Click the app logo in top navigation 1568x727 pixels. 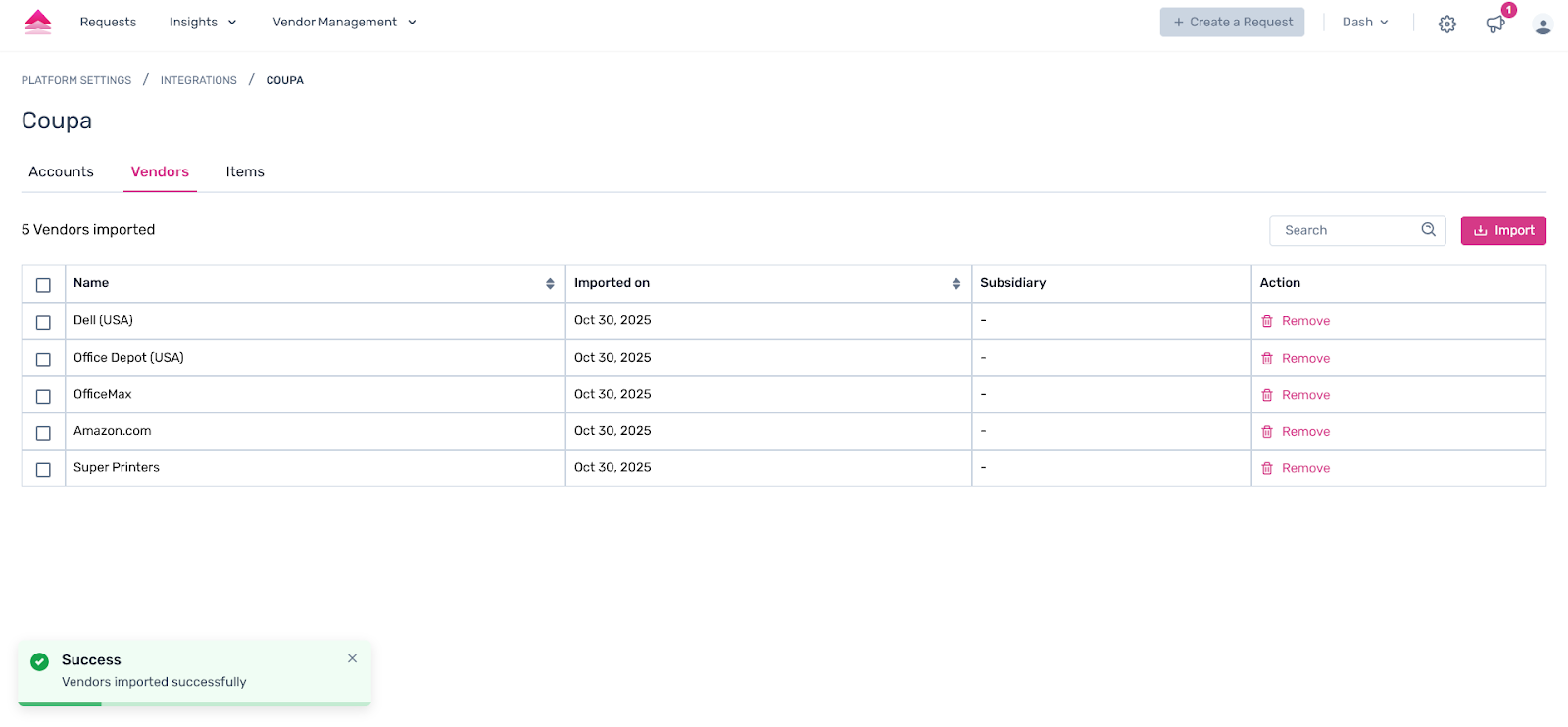point(37,22)
